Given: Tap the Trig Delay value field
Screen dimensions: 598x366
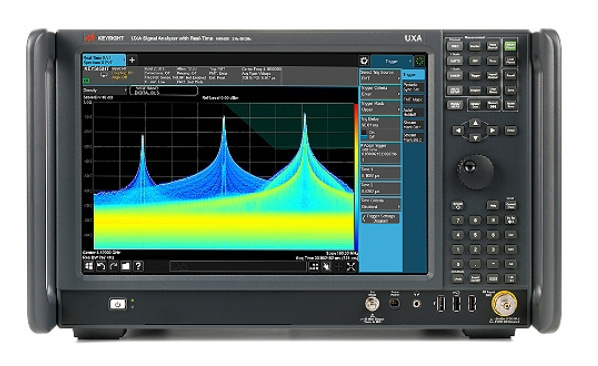Looking at the screenshot, I should (380, 123).
